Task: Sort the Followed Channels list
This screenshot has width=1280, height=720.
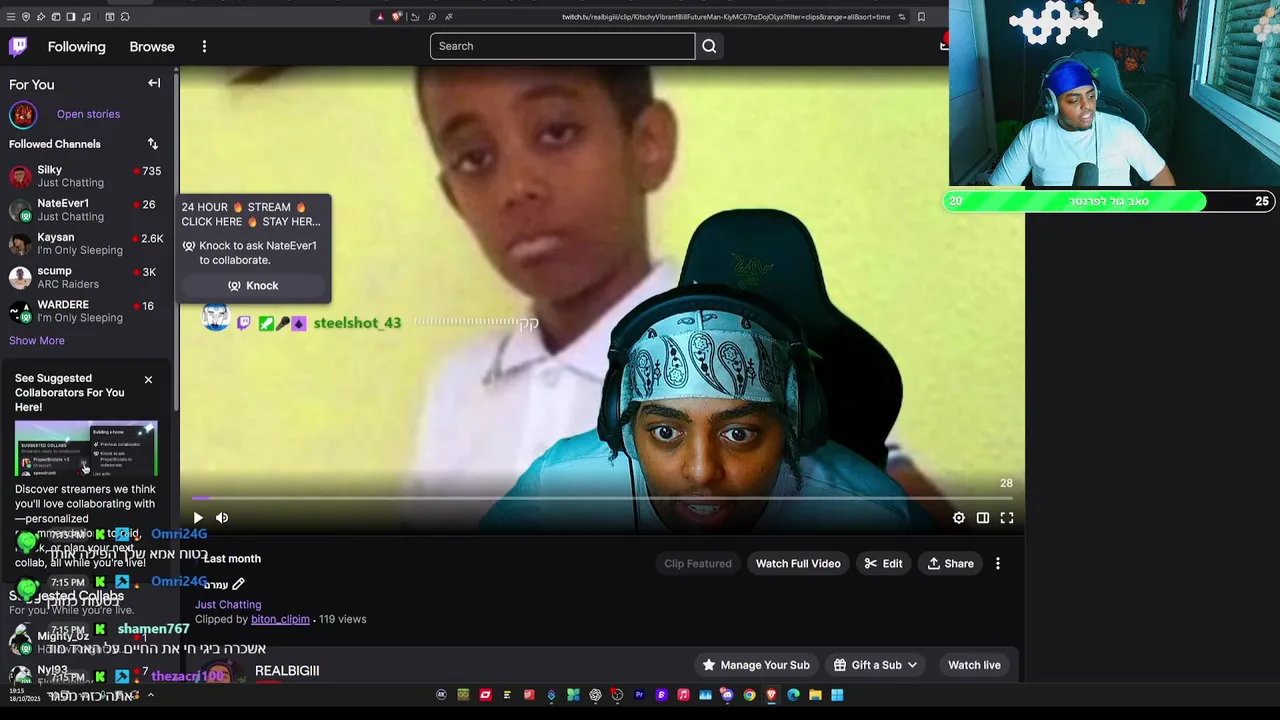Action: [x=152, y=144]
